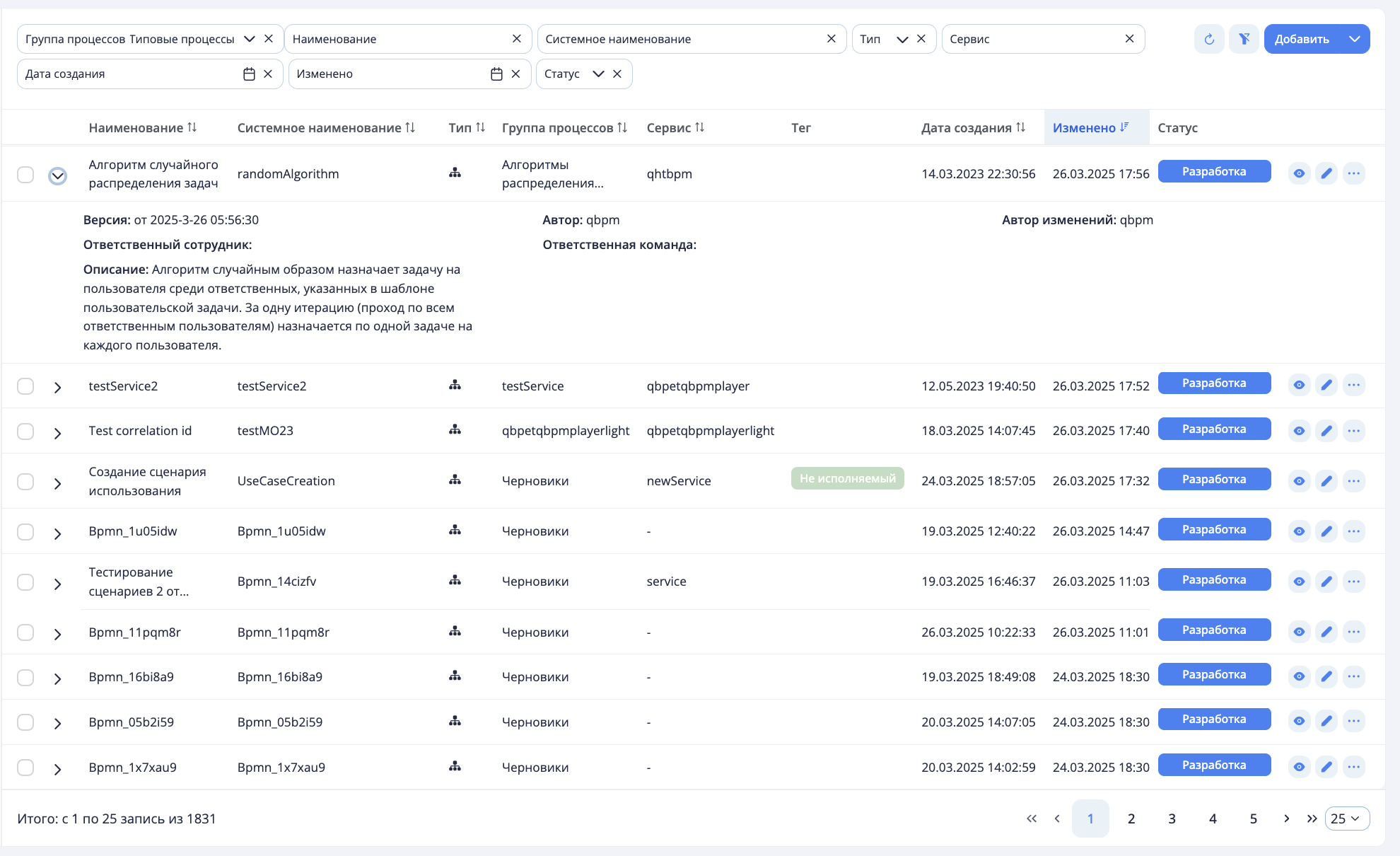Go to page 3
Image resolution: width=1400 pixels, height=856 pixels.
[1172, 819]
